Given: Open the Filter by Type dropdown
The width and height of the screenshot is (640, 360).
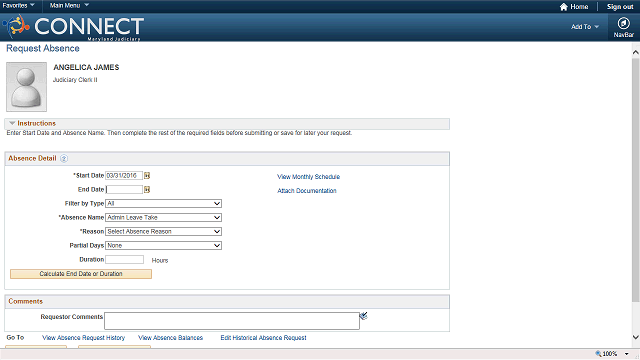Looking at the screenshot, I should pos(163,203).
